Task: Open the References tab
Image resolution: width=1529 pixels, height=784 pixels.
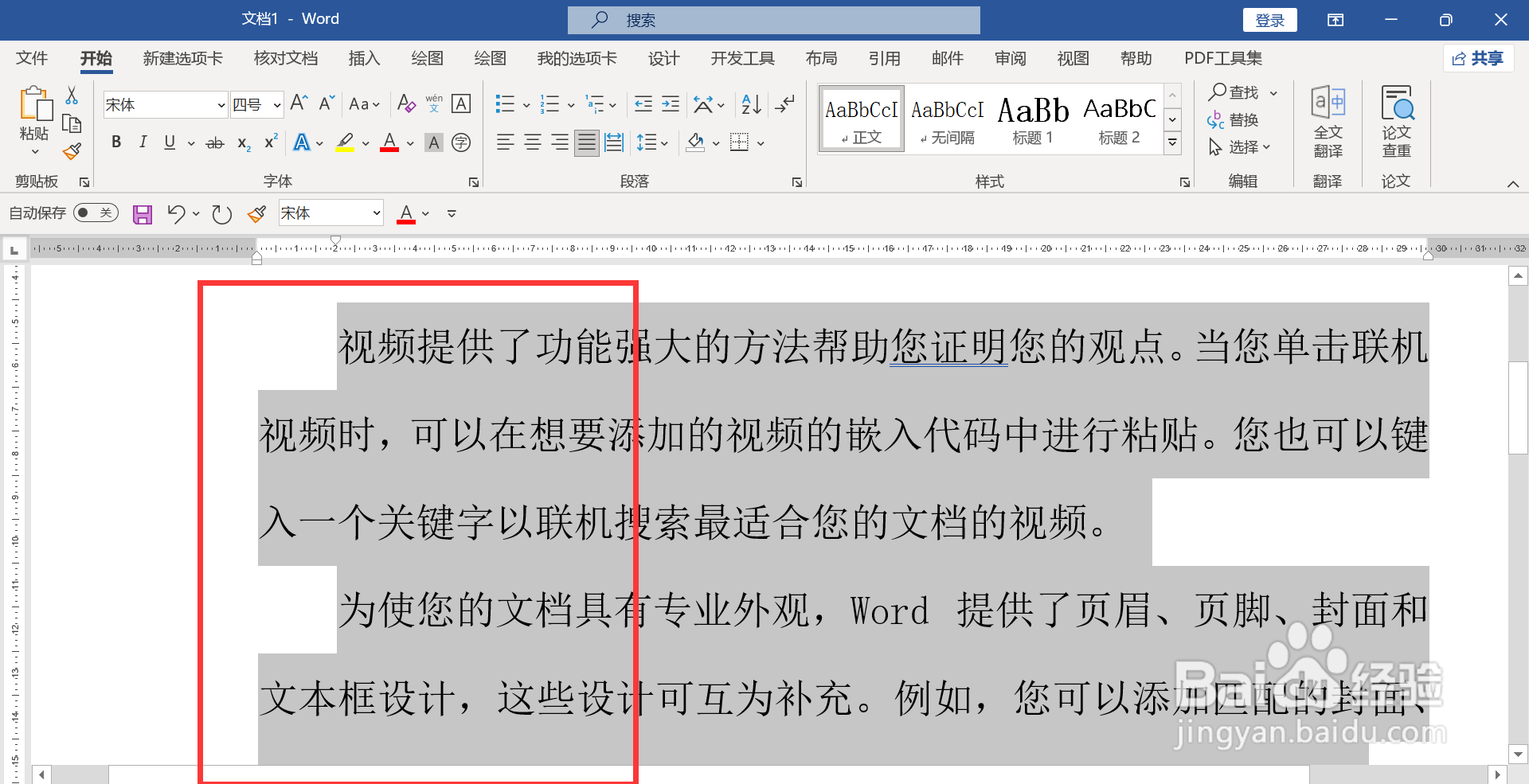Action: point(884,58)
